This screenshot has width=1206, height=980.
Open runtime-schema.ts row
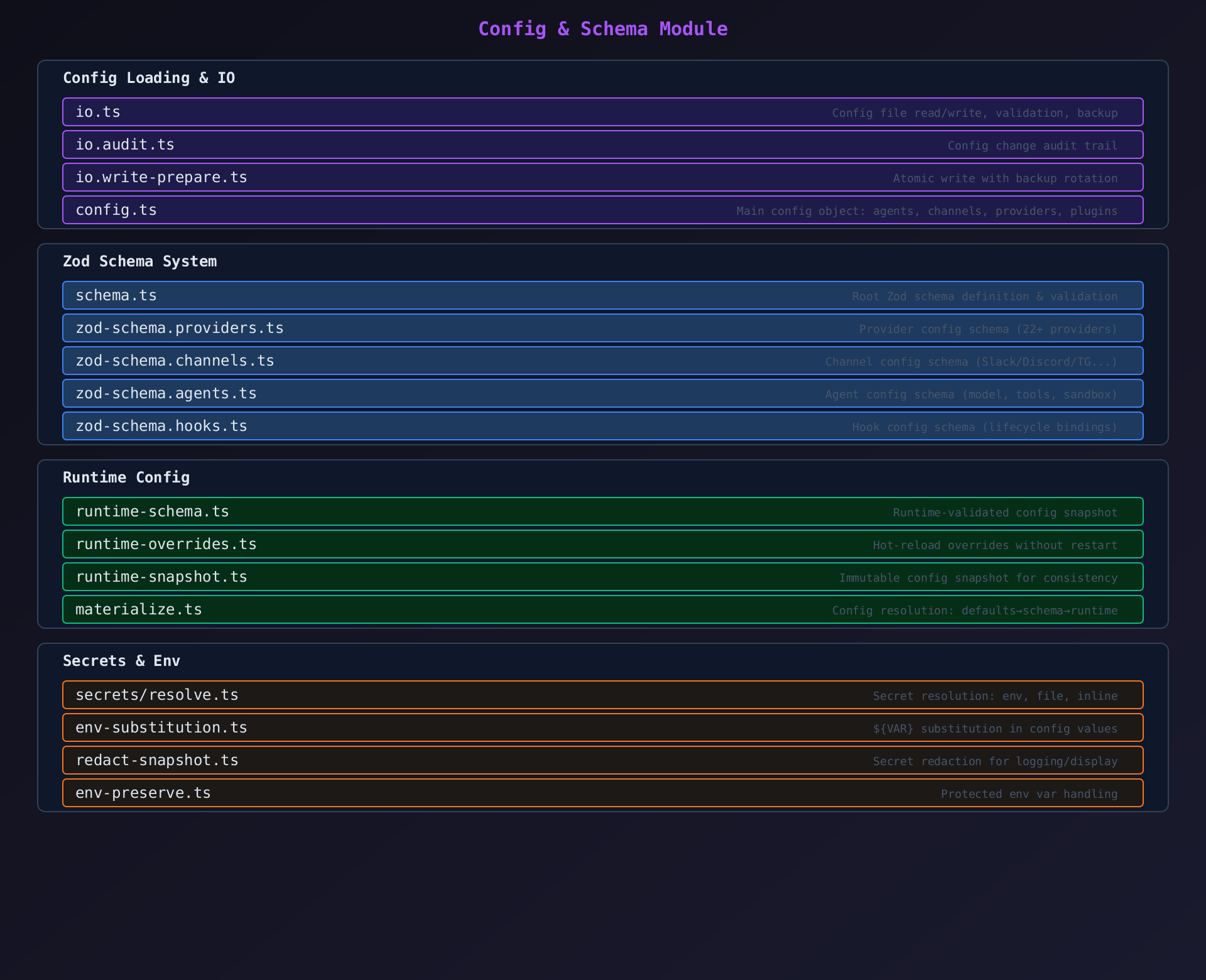click(x=602, y=511)
